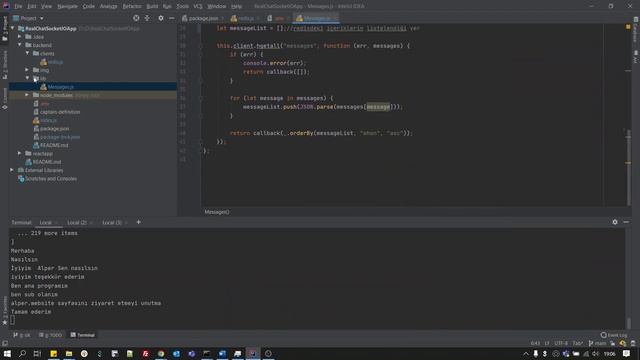640x360 pixels.
Task: Open Windows search magnifier icon
Action: (x=22, y=353)
